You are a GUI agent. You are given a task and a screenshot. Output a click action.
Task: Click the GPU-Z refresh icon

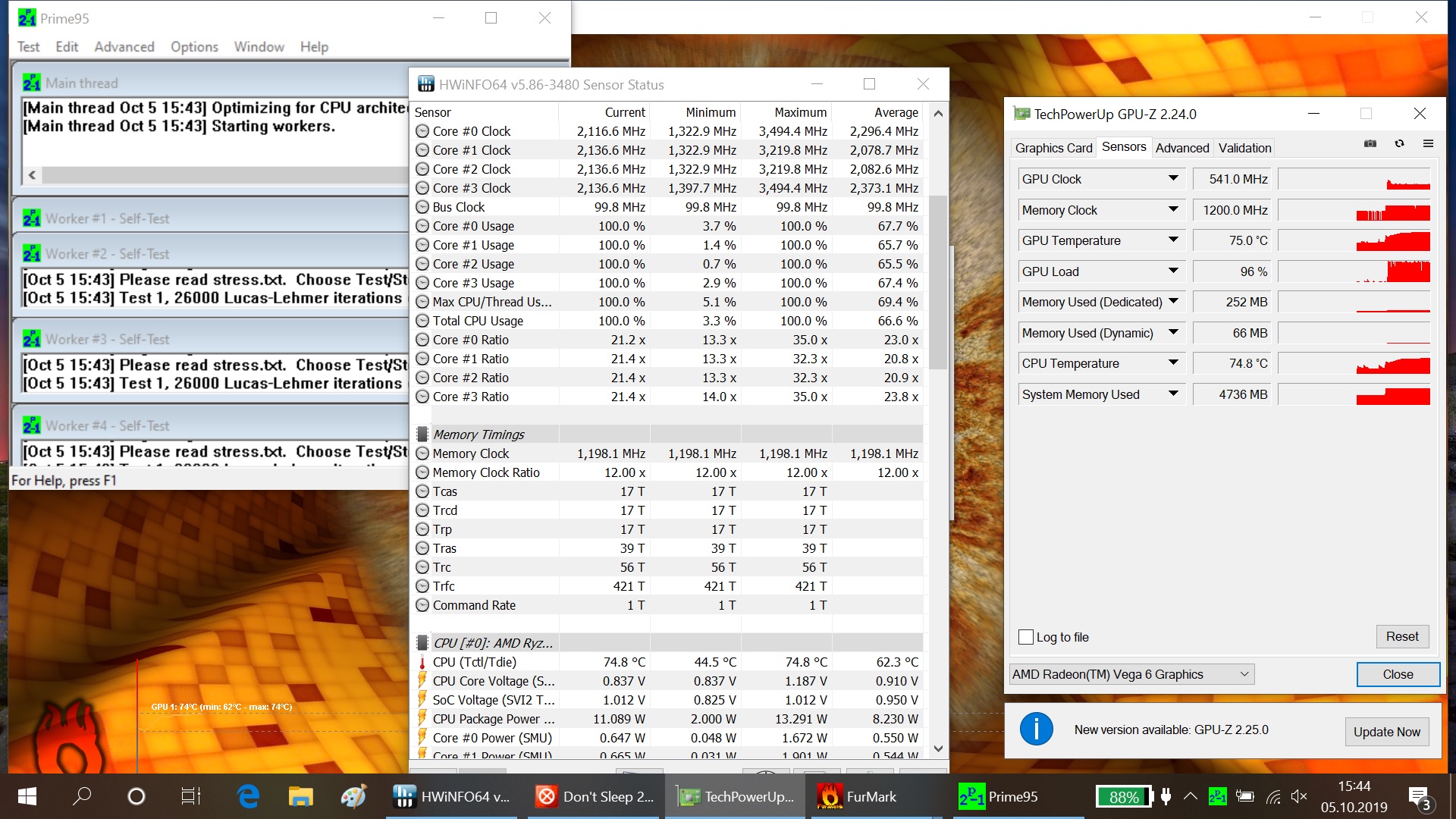tap(1399, 144)
